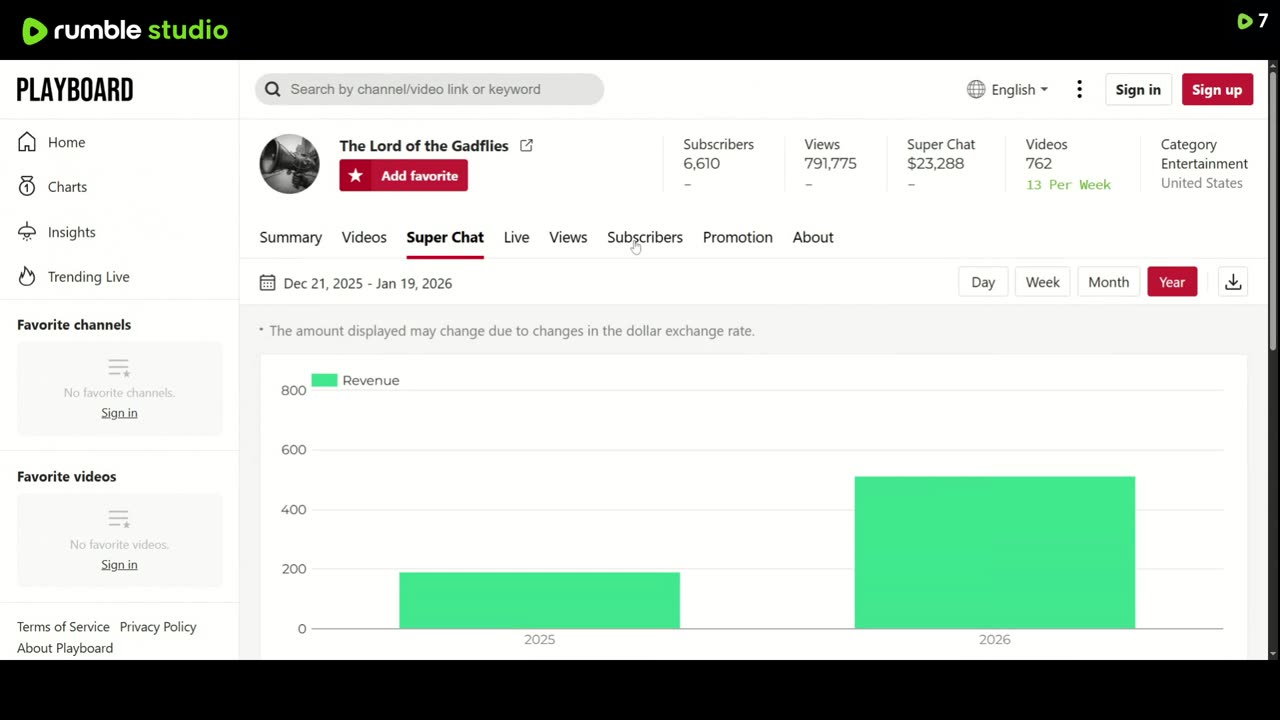Click the Category Entertainment text
Screen dimensions: 1280x720
1204,154
